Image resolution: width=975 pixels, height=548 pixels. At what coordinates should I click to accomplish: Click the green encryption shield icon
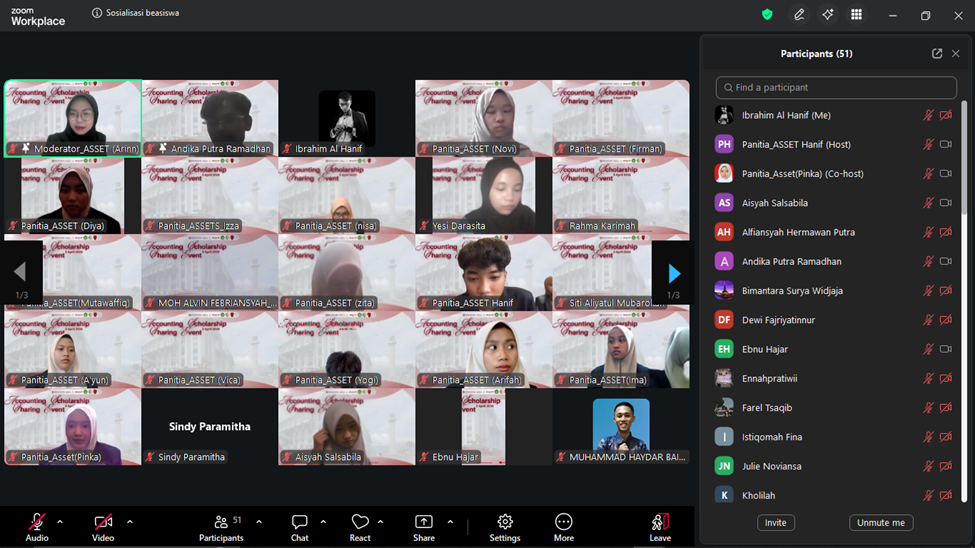click(767, 15)
